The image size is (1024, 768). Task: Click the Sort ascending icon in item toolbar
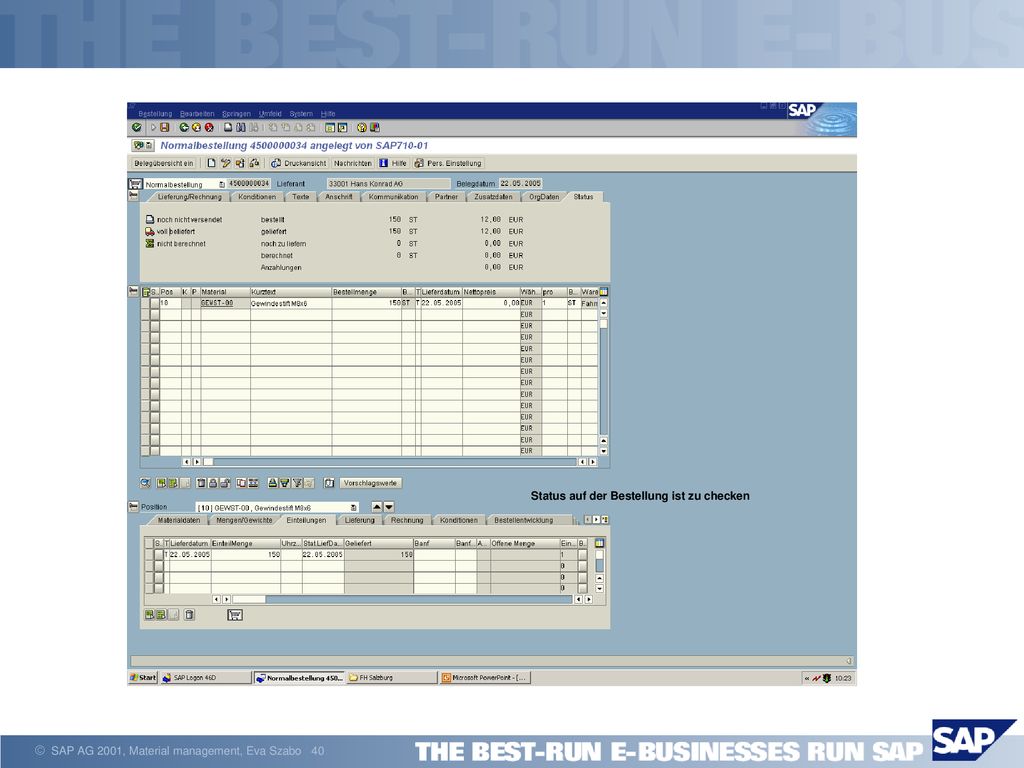point(273,483)
